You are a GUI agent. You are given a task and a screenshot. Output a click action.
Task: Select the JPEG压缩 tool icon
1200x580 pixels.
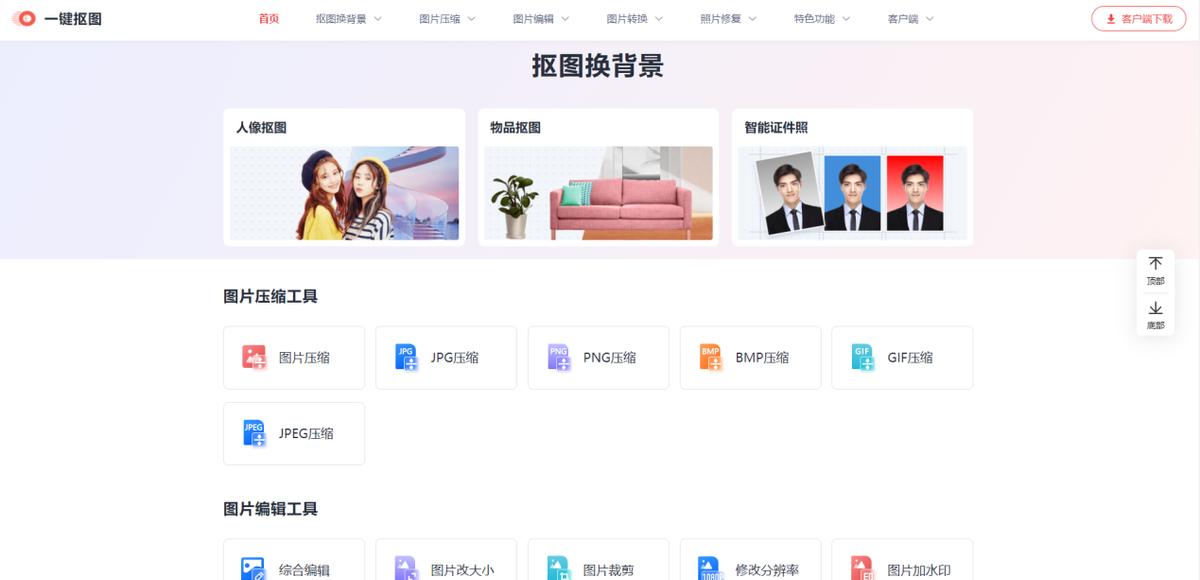[x=253, y=433]
